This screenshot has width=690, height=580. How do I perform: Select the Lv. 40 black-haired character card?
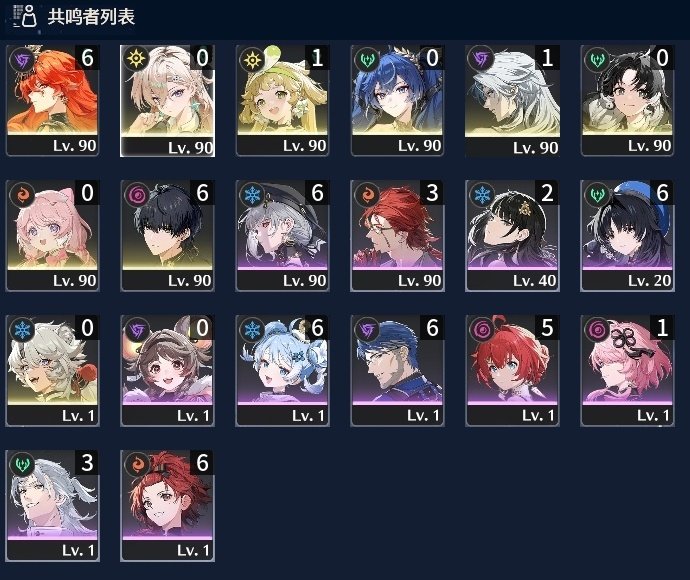(512, 235)
